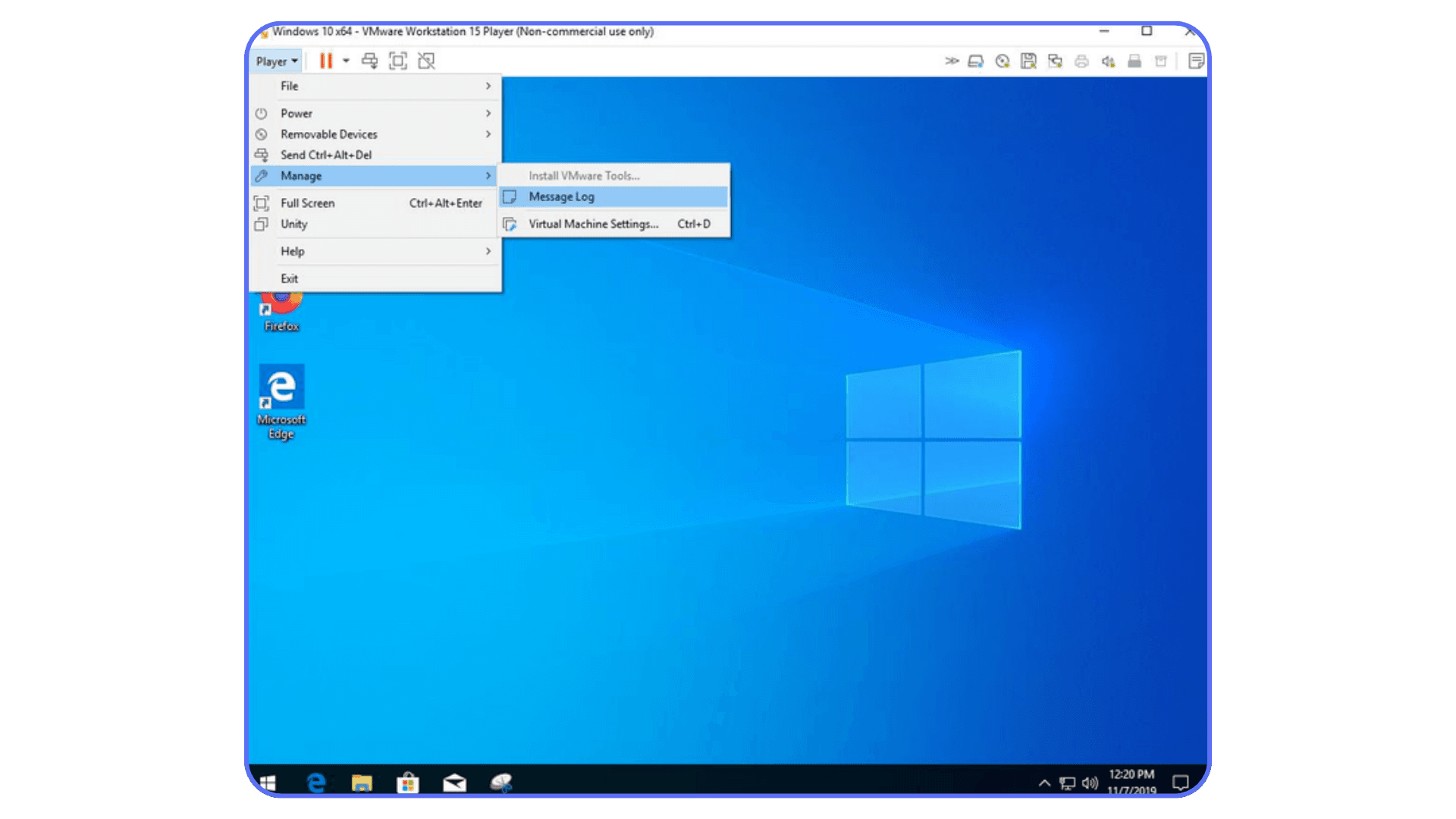This screenshot has height=819, width=1456.
Task: Show hidden tray icons with the caret
Action: [1044, 783]
